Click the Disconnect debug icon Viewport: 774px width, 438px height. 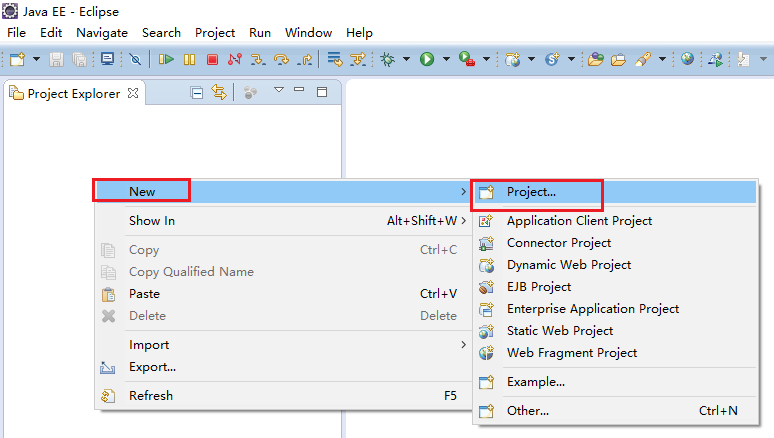pos(235,59)
